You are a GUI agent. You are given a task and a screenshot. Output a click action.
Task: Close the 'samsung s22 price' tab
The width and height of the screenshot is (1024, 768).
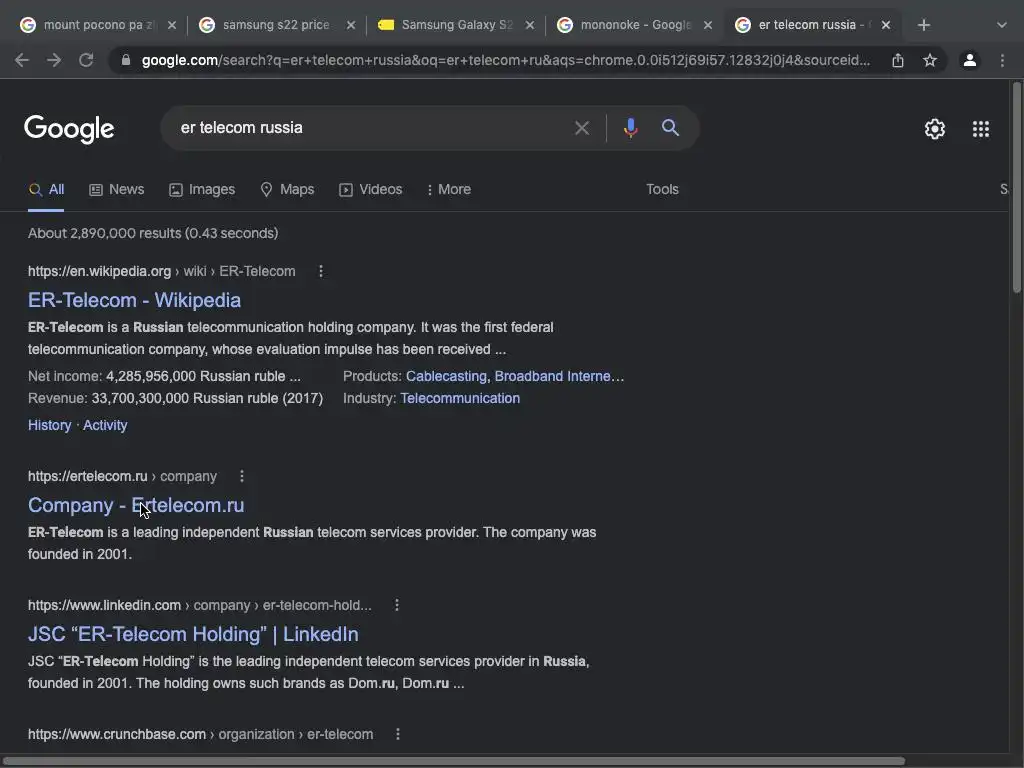[x=351, y=25]
